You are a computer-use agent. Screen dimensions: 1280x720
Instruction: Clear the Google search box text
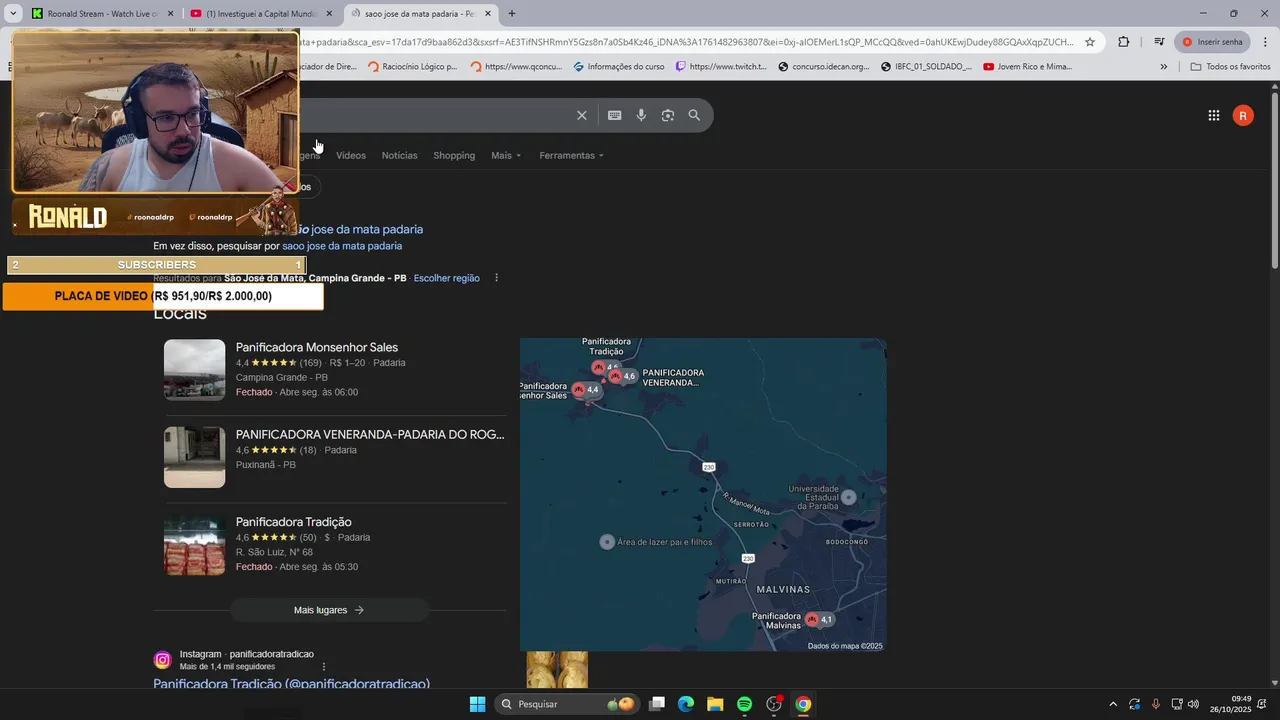(581, 115)
